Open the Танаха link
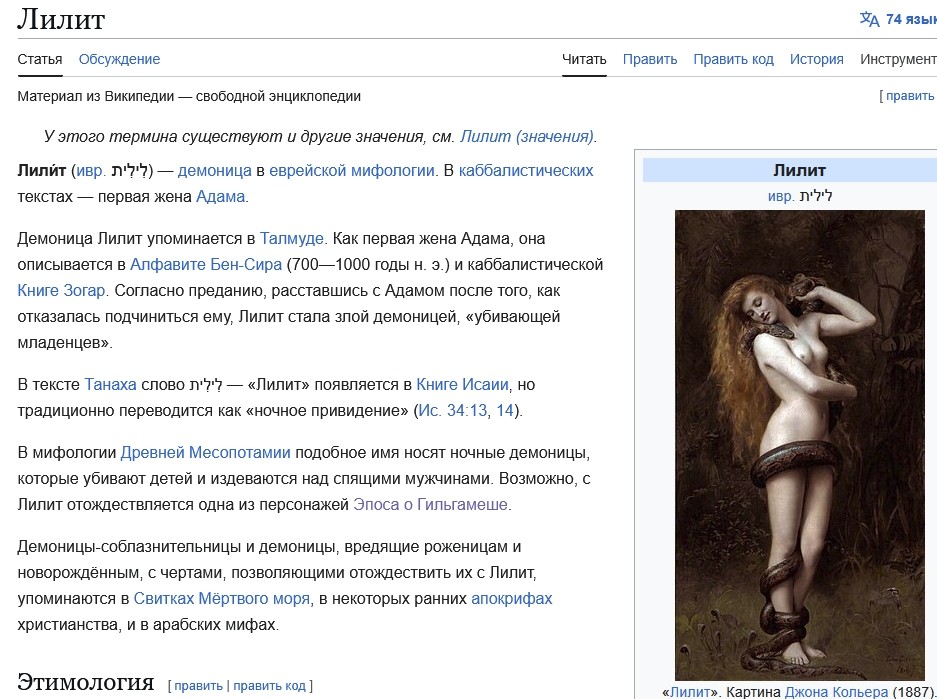 (111, 384)
